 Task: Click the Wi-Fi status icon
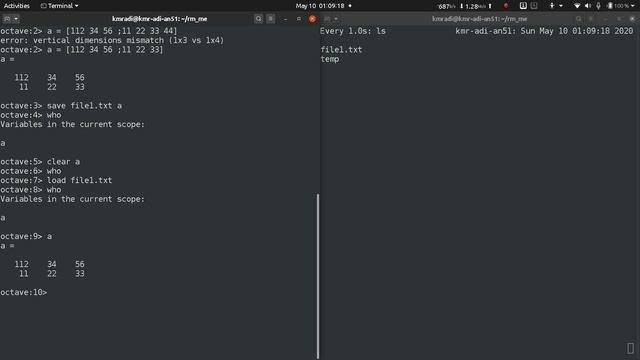[577, 6]
